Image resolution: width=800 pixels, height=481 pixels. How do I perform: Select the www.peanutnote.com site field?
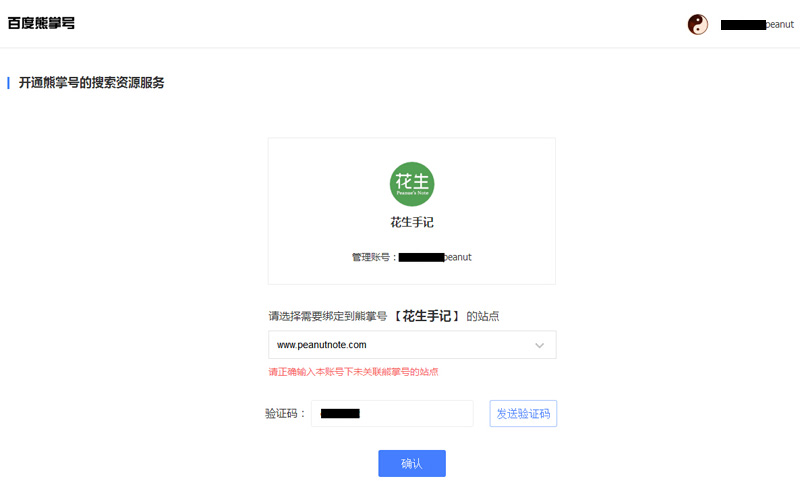400,345
